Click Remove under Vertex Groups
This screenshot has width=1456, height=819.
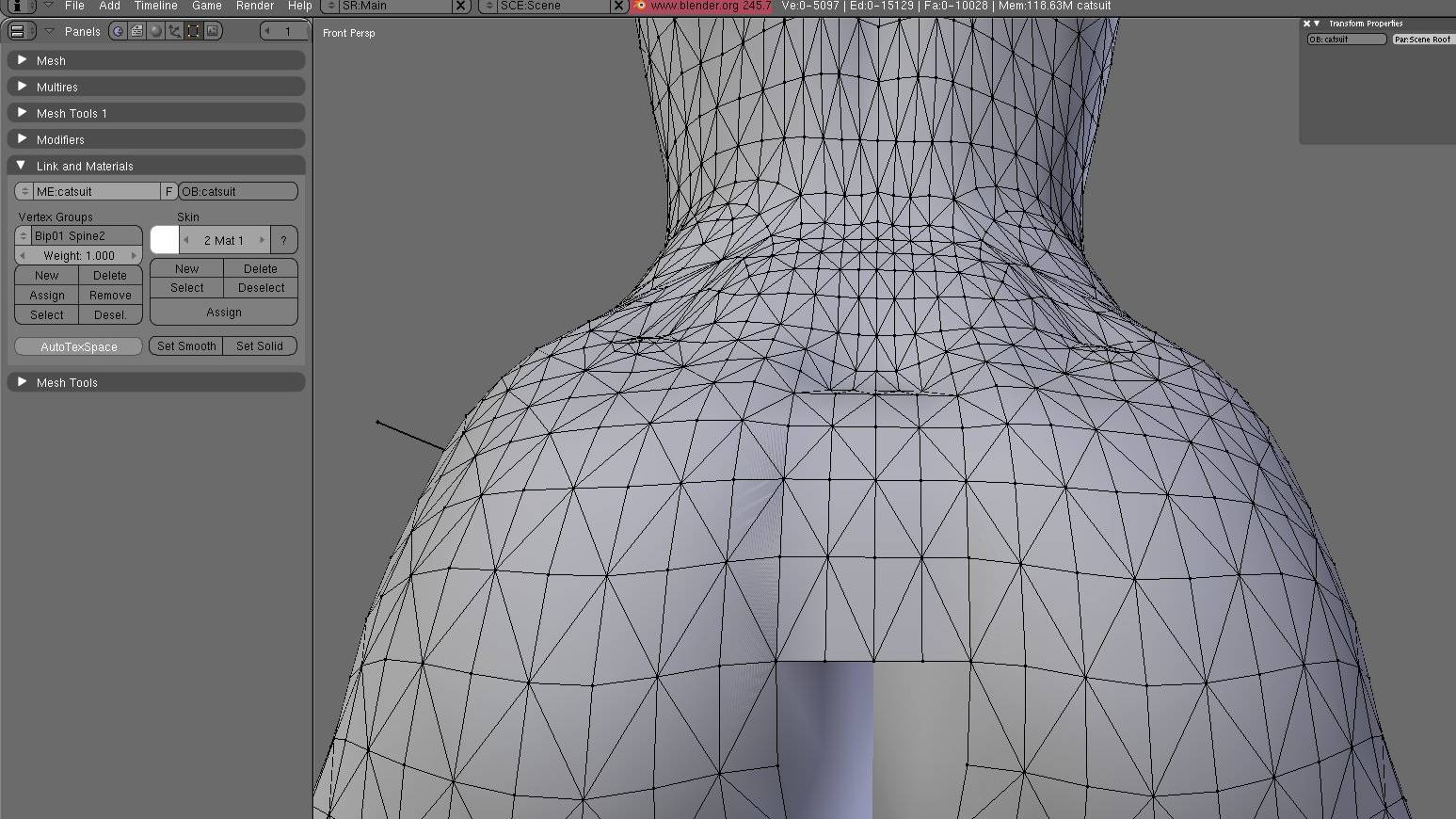110,295
